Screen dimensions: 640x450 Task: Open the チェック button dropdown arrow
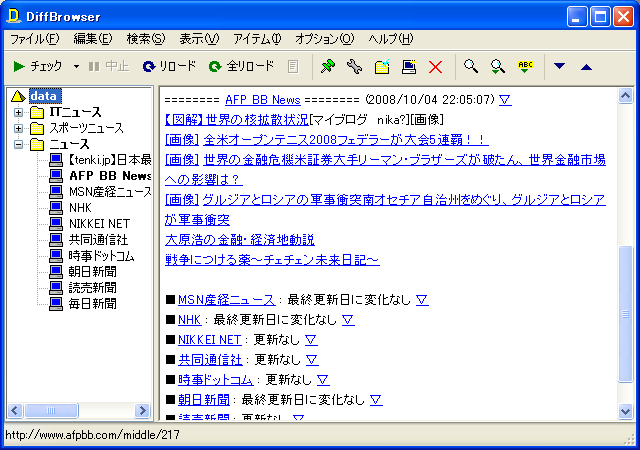click(76, 66)
